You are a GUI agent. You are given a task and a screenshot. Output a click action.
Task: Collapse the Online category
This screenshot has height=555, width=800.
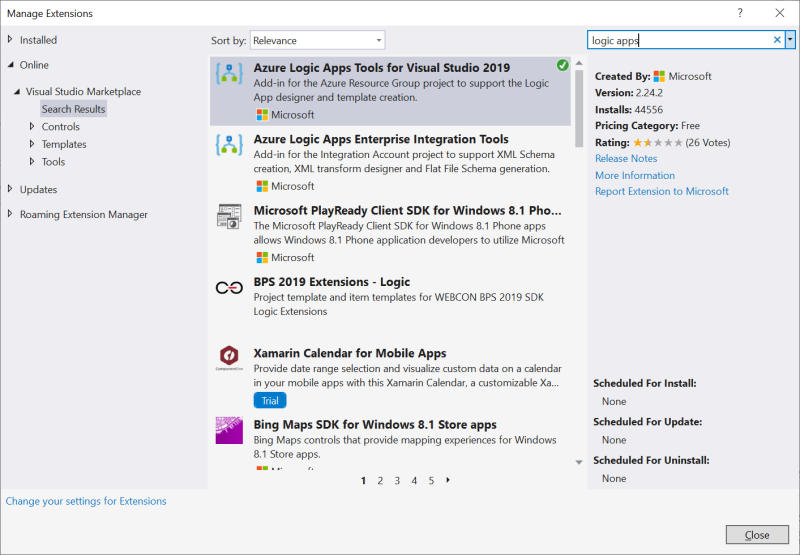tap(10, 65)
